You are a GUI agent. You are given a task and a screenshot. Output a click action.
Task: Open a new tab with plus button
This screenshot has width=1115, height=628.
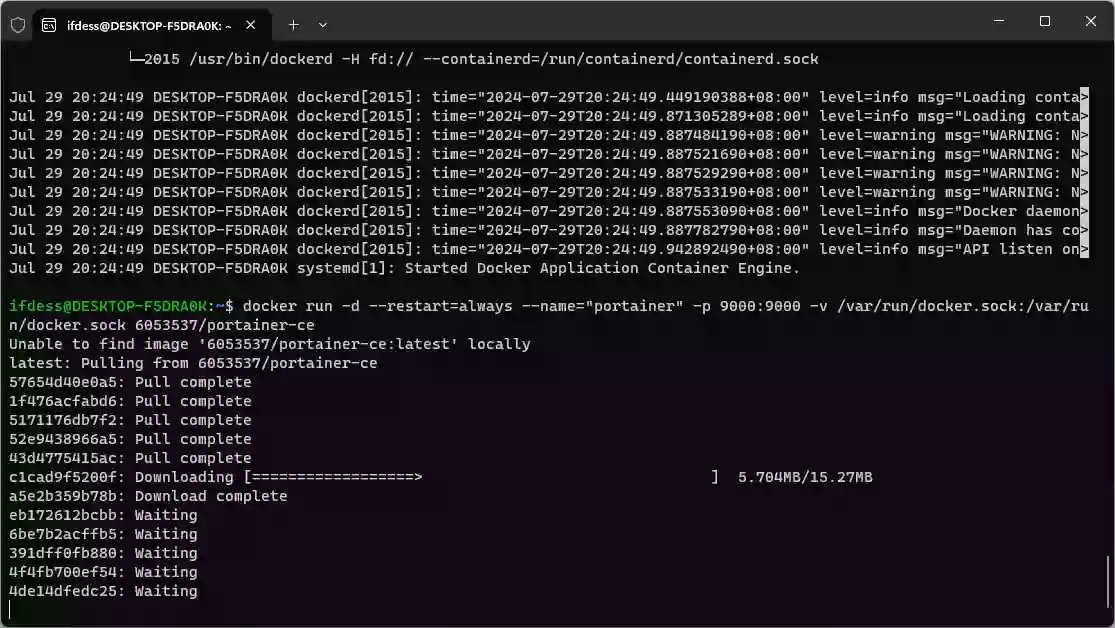[293, 24]
